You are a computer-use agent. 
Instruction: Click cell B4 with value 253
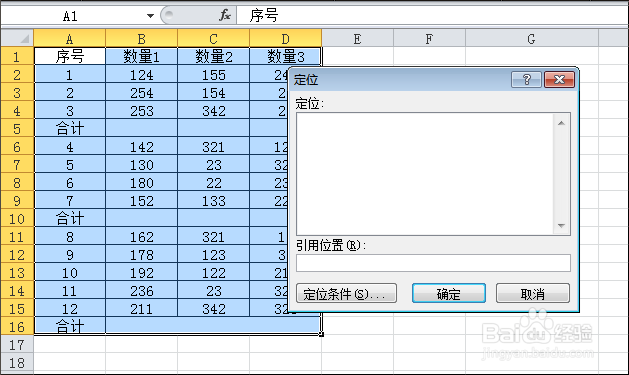(x=142, y=111)
